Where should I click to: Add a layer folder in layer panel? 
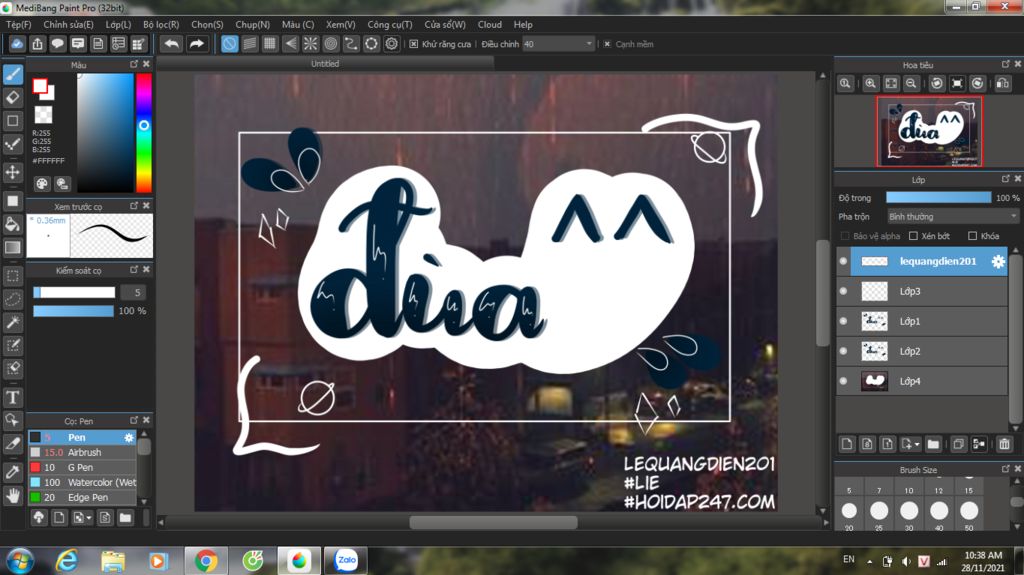pos(933,444)
